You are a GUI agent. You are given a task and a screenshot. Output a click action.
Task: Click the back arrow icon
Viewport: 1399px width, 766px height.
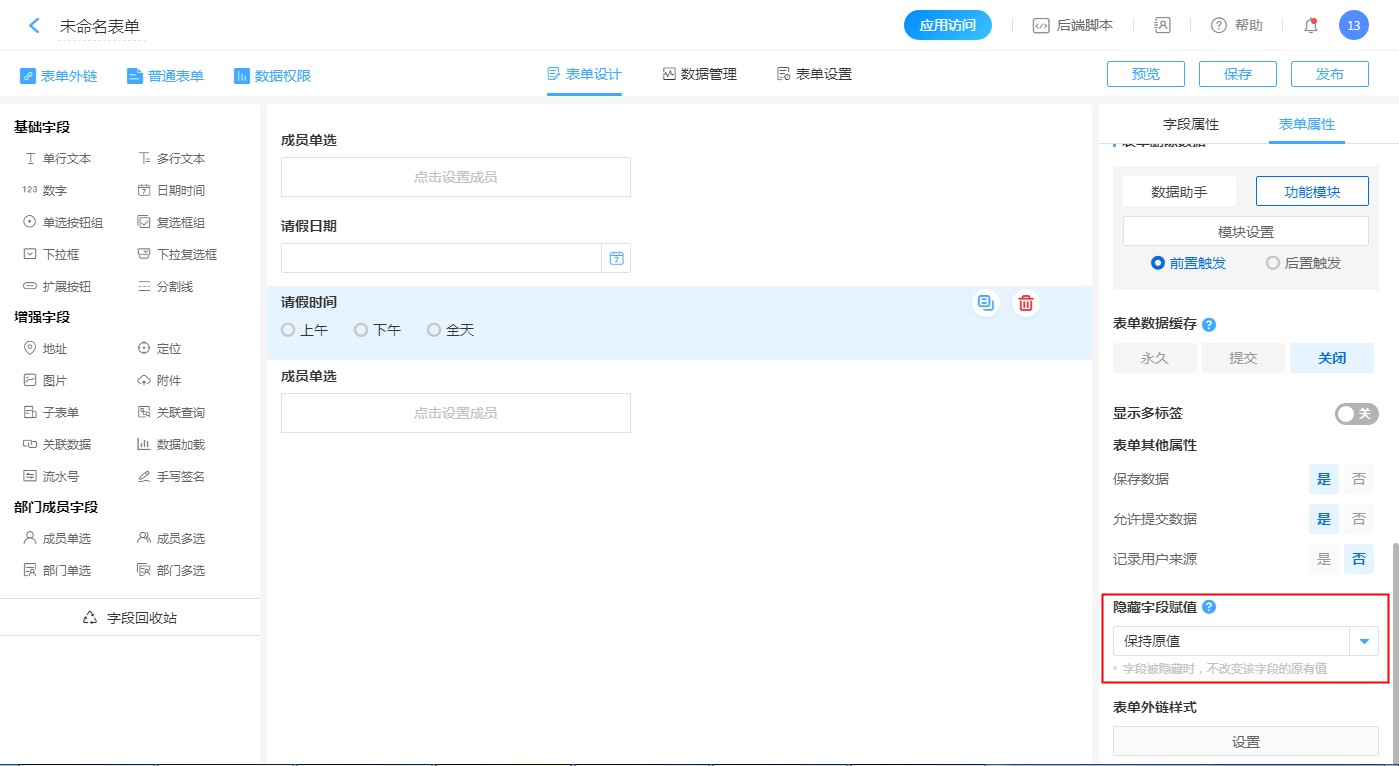coord(35,26)
